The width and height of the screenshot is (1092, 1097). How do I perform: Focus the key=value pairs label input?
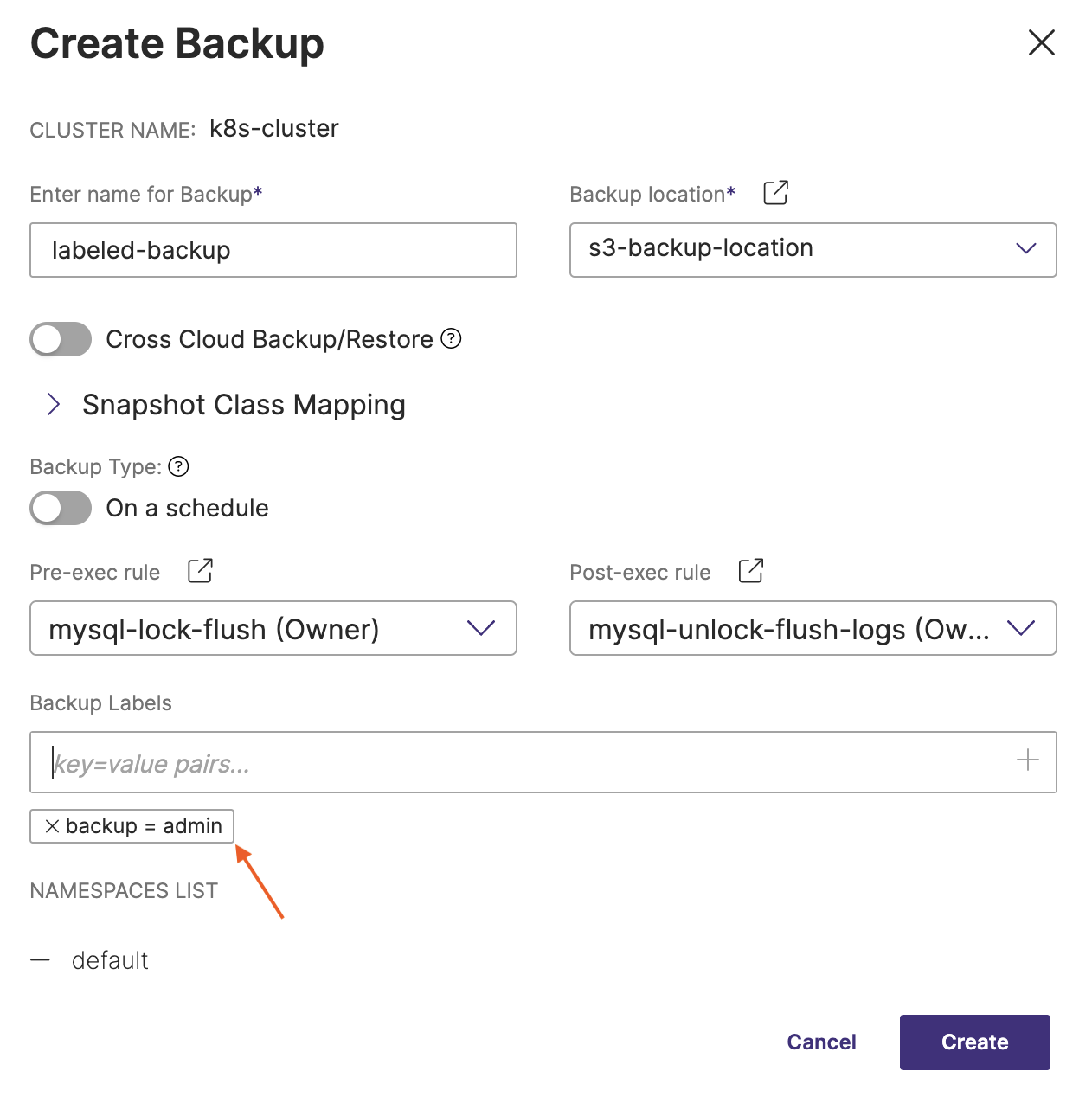519,763
